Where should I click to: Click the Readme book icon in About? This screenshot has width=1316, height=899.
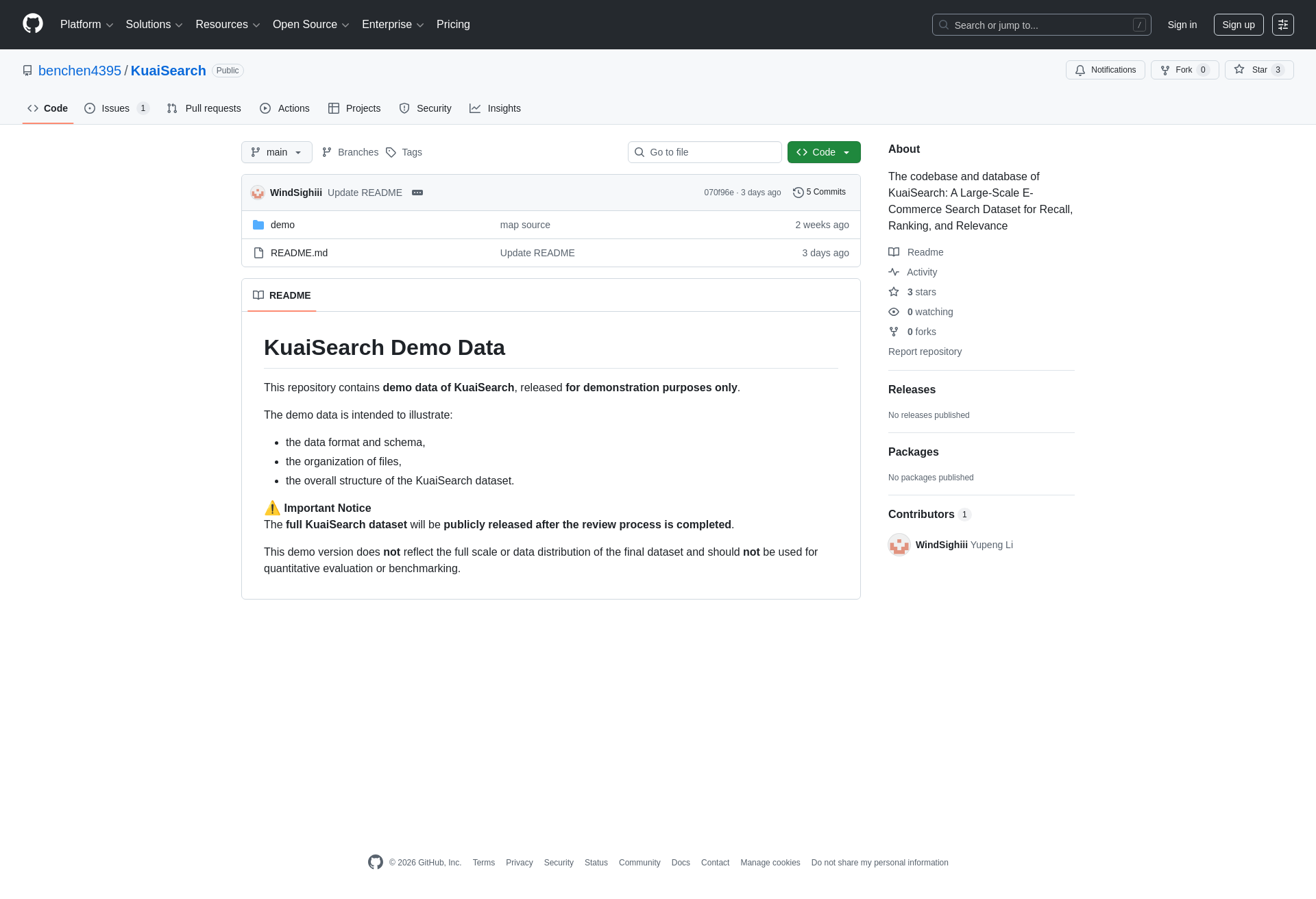[894, 252]
